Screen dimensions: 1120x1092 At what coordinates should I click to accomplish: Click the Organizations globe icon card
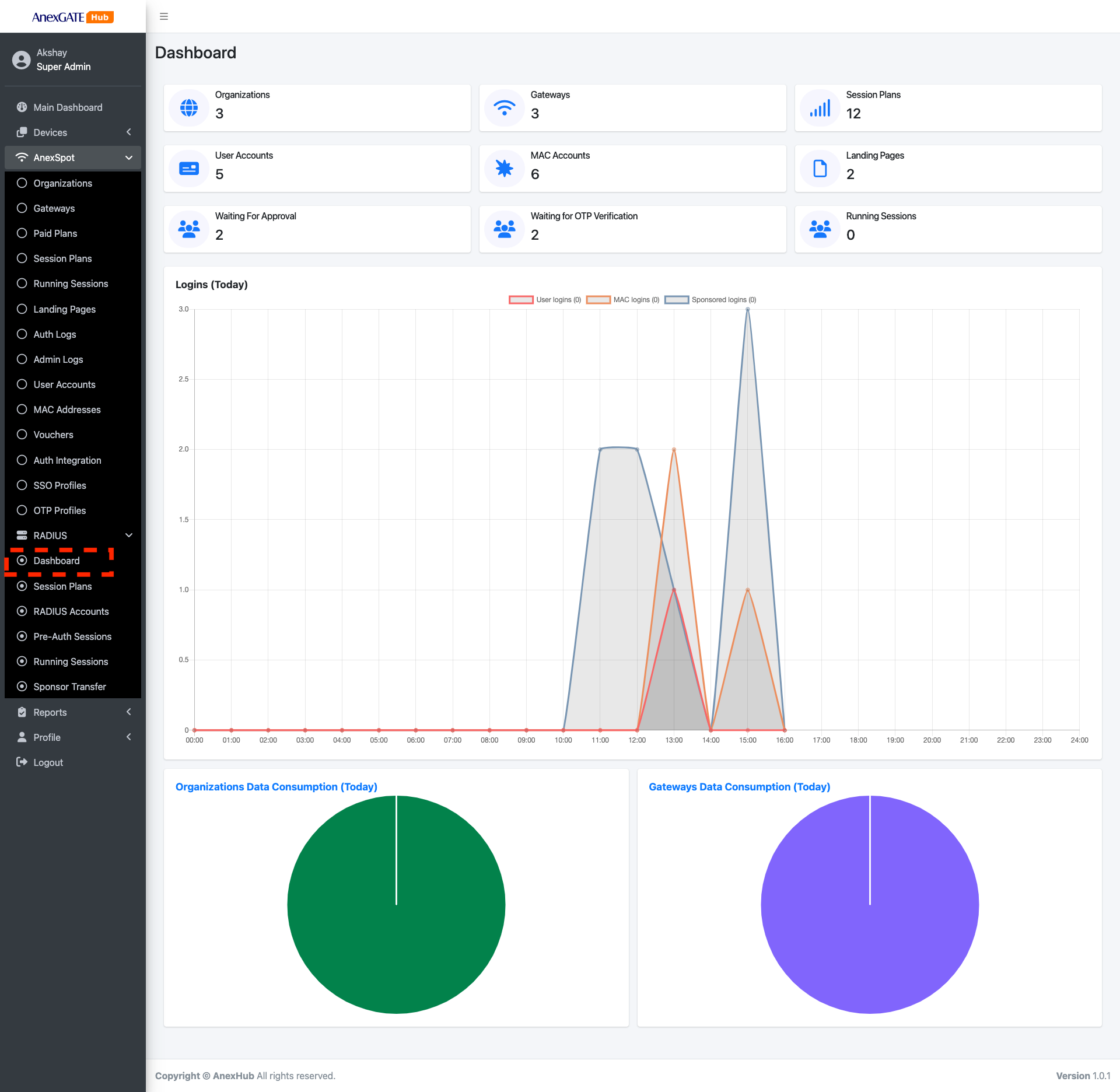[189, 108]
